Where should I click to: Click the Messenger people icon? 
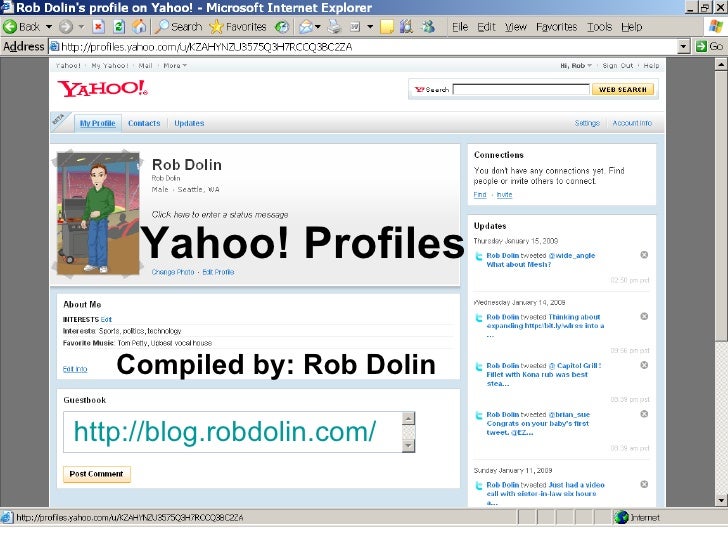click(428, 27)
